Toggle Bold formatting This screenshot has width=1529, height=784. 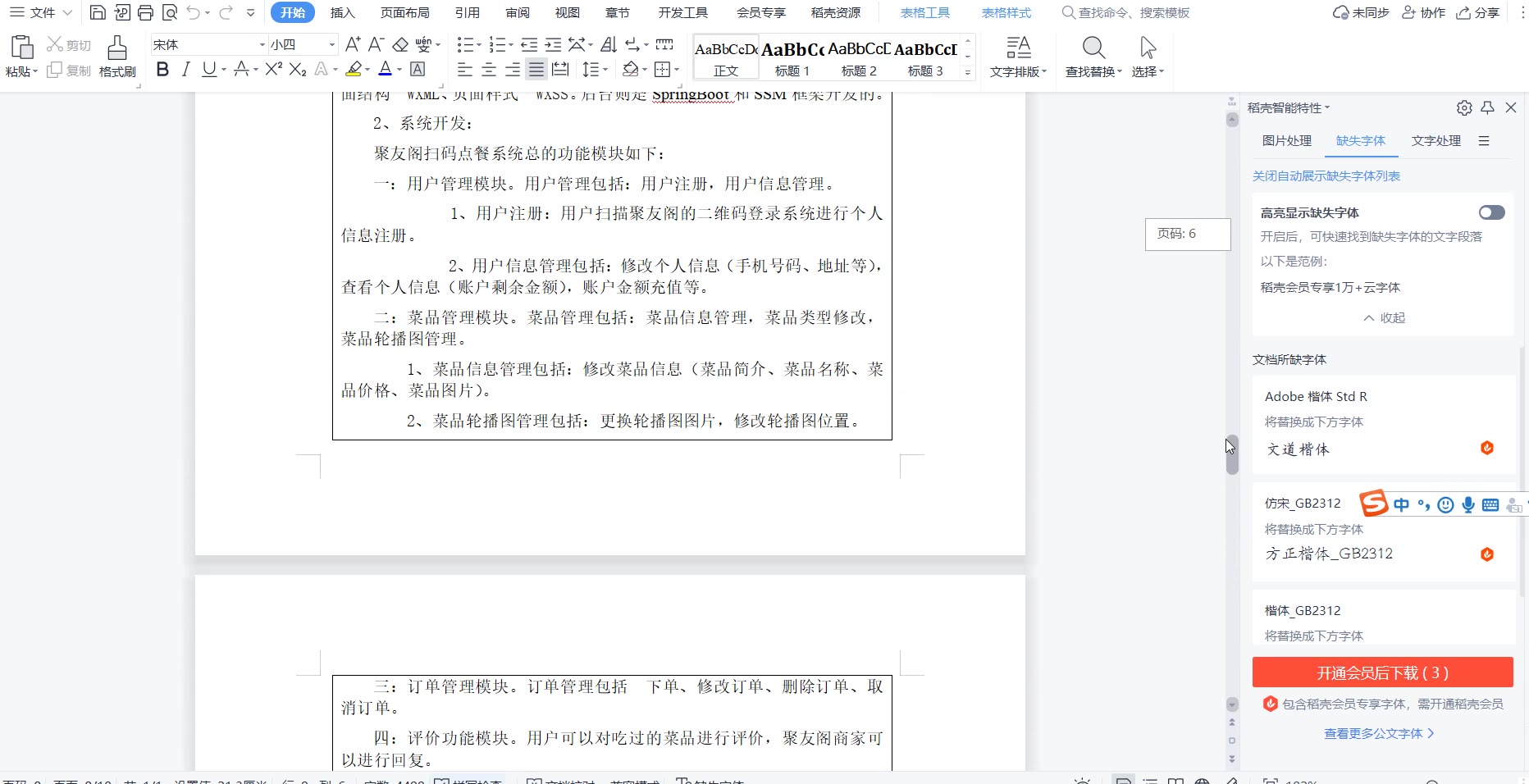click(x=162, y=70)
